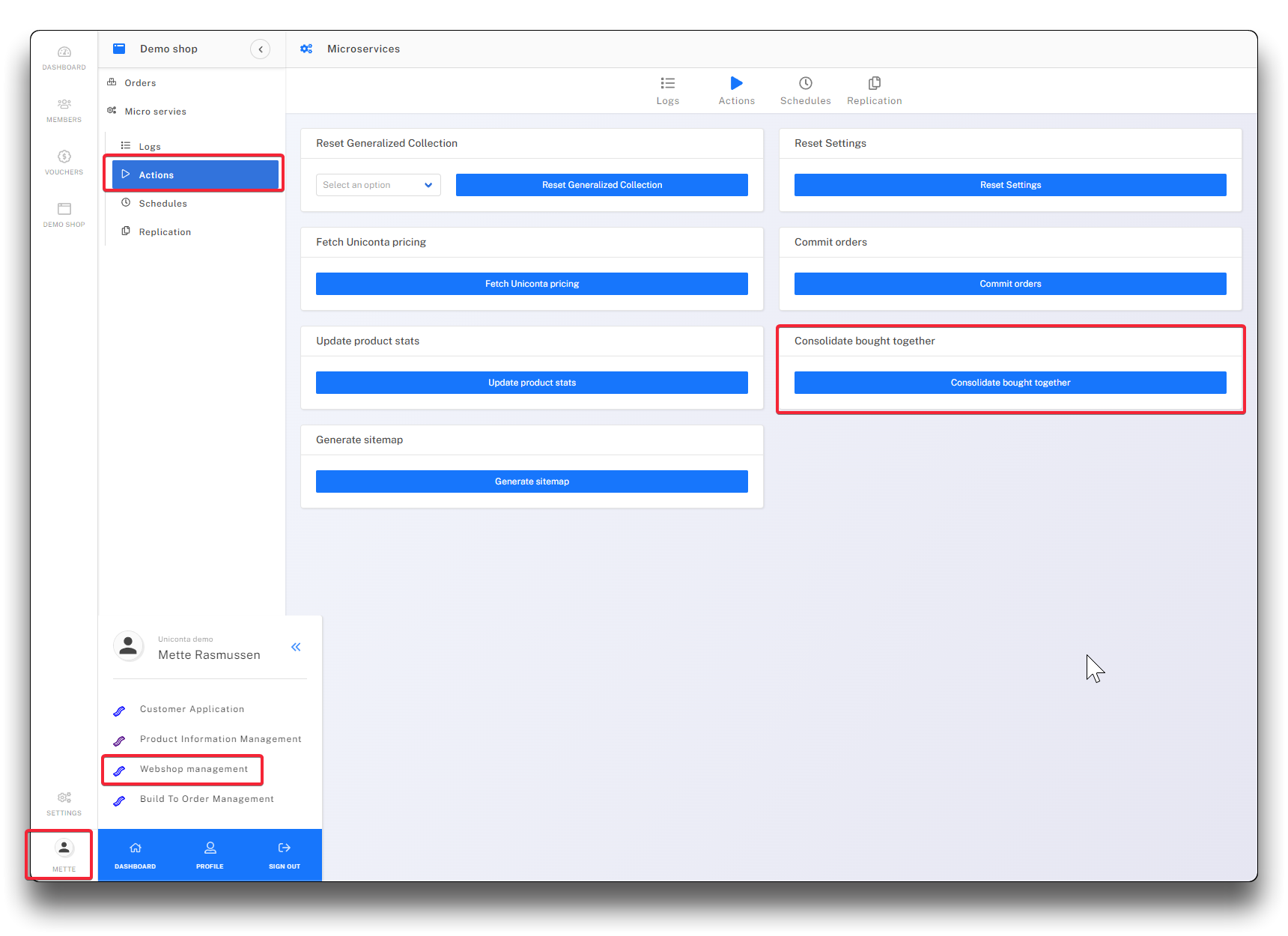Open the Select an option dropdown
This screenshot has height=936, width=1288.
tap(378, 185)
